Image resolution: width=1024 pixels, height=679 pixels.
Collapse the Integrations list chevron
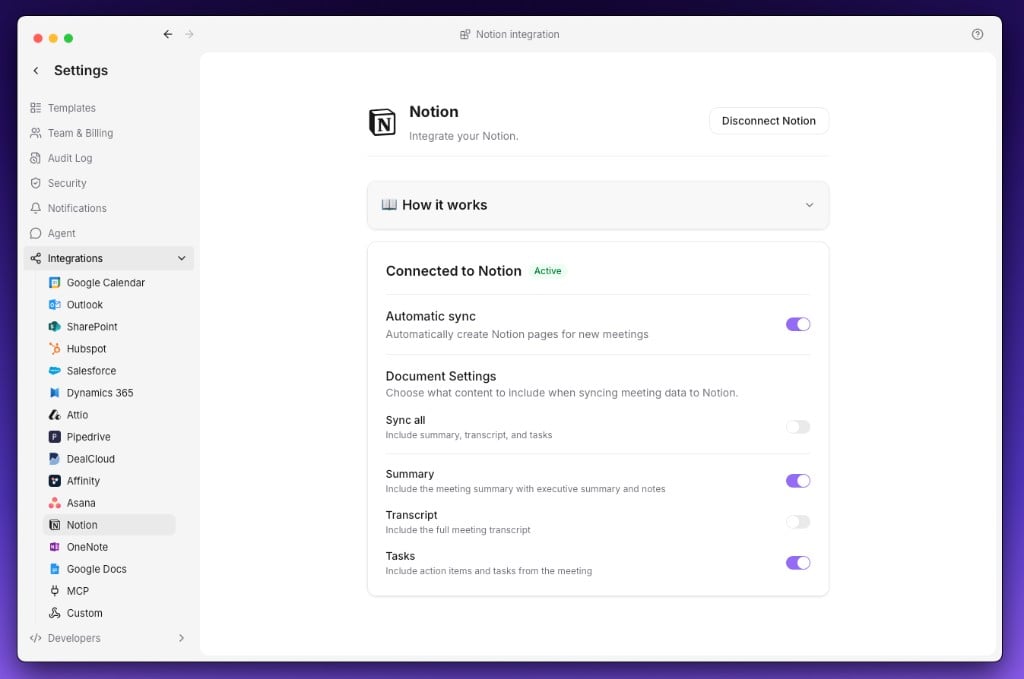point(182,258)
